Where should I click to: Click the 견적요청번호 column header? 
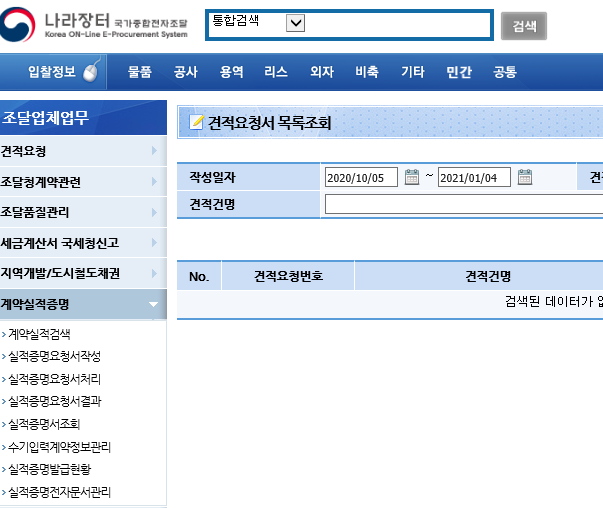pos(288,276)
